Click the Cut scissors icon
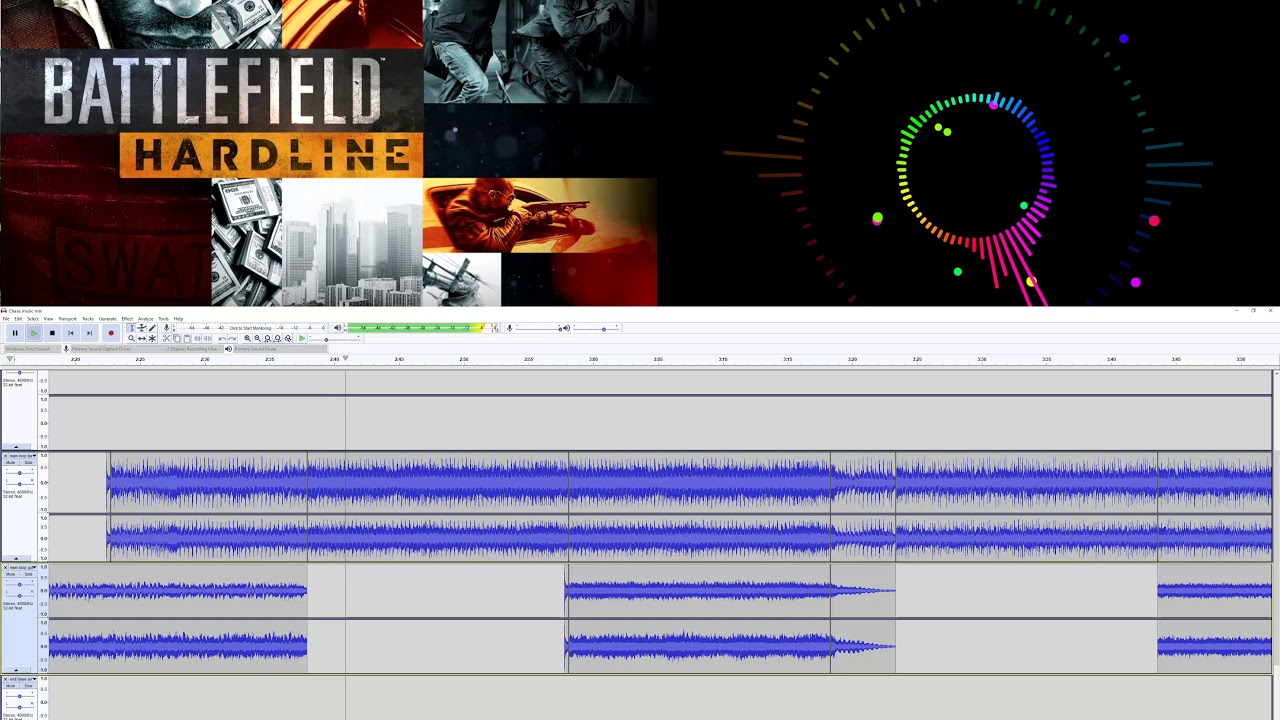The image size is (1280, 720). (166, 339)
